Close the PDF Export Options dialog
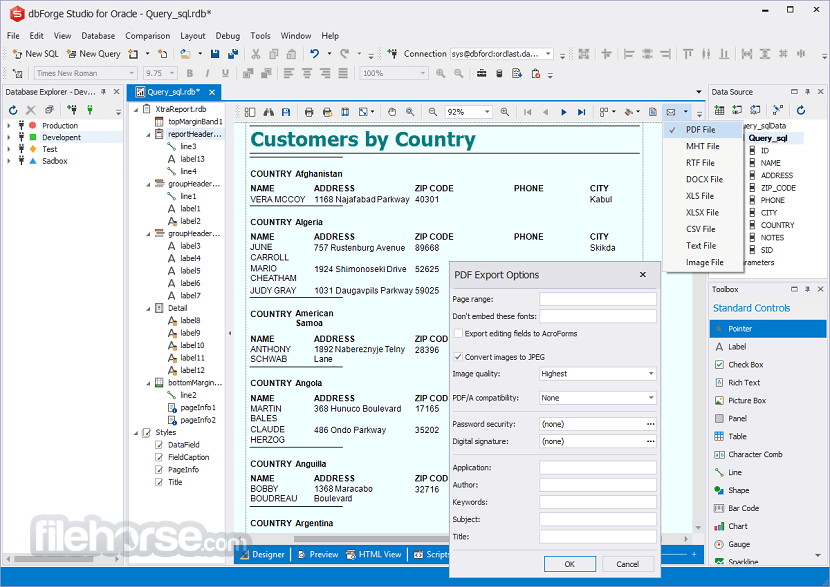 coord(643,275)
